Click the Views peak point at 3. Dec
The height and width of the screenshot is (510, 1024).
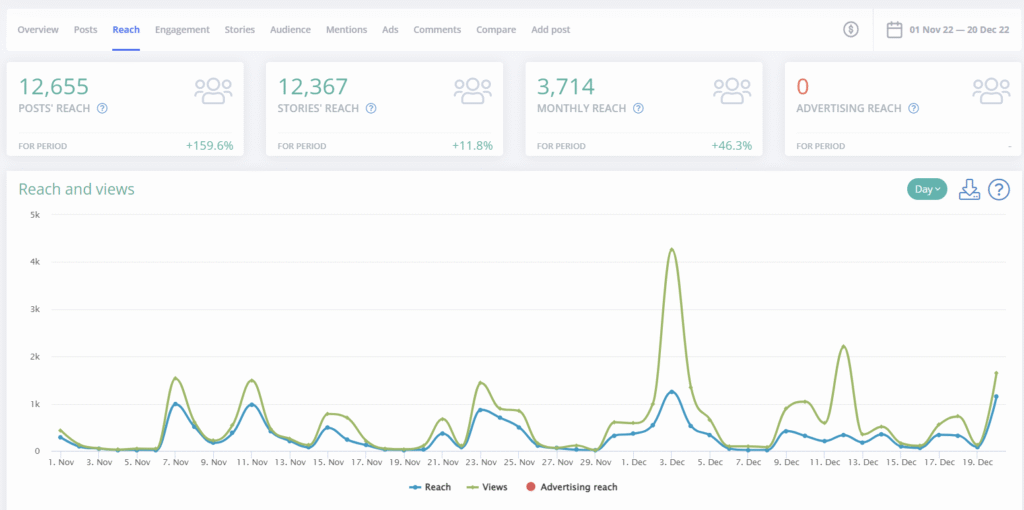coord(672,249)
